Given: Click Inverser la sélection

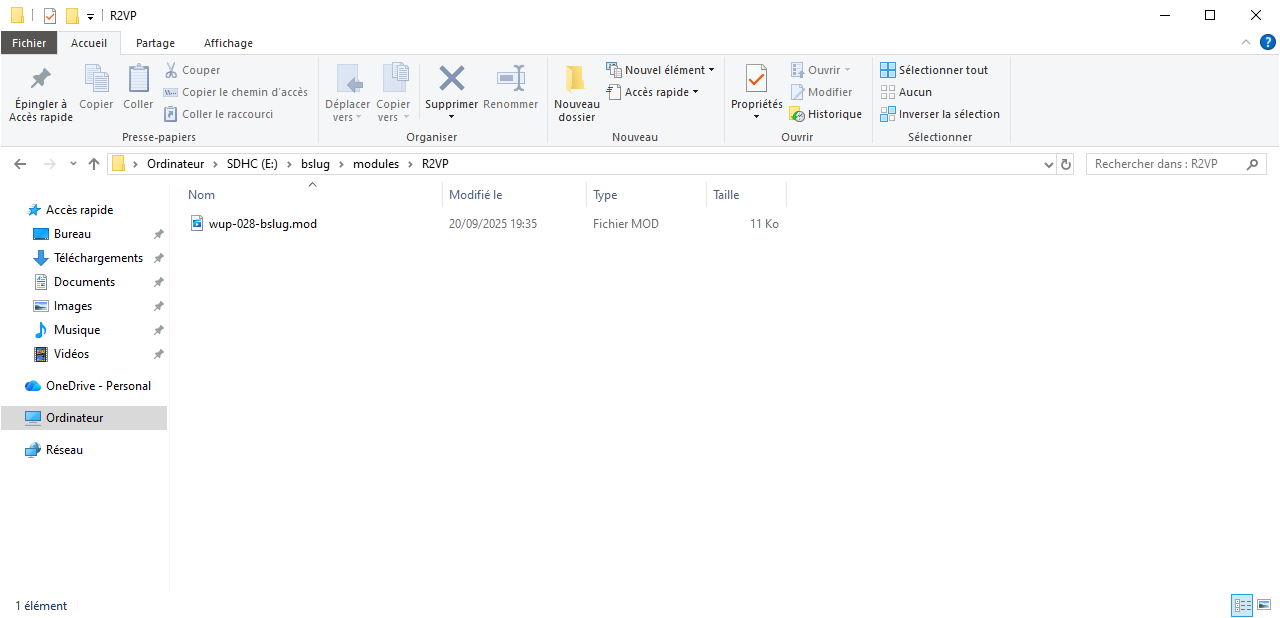Looking at the screenshot, I should pyautogui.click(x=940, y=114).
